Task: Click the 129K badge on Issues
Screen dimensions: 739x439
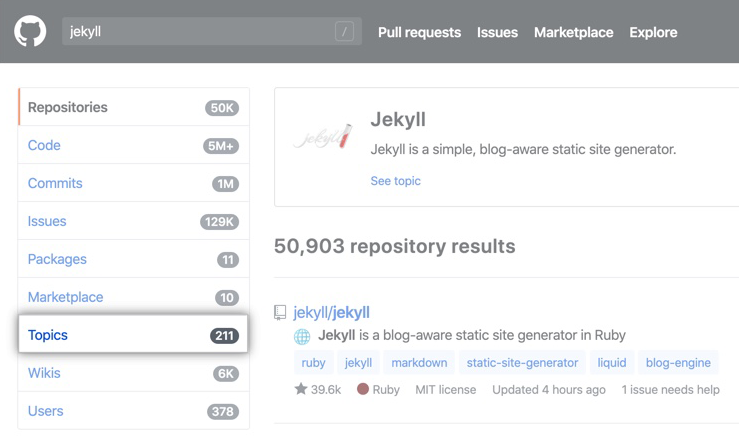Action: (220, 222)
